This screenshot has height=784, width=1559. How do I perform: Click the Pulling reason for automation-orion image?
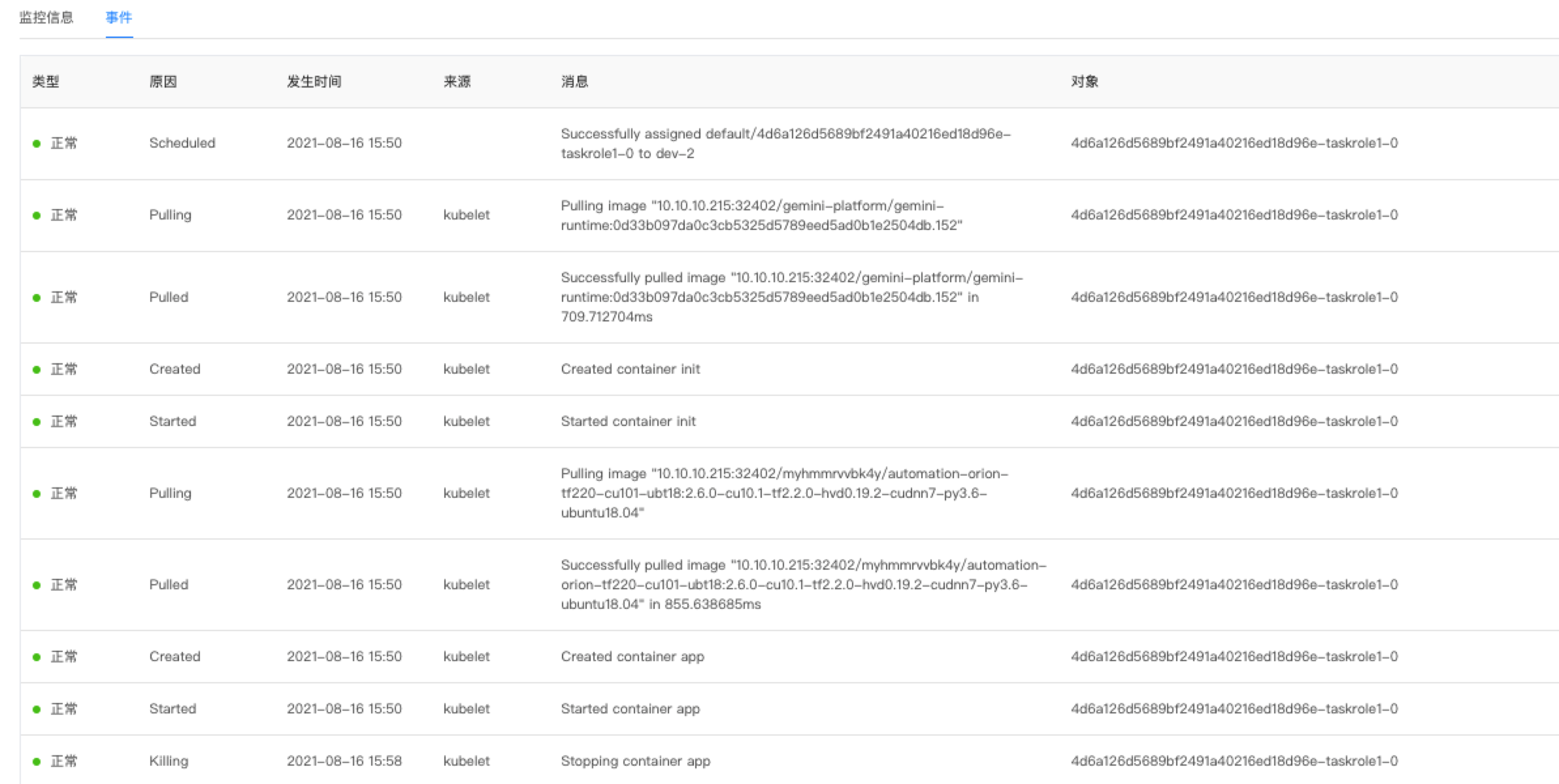click(x=171, y=493)
